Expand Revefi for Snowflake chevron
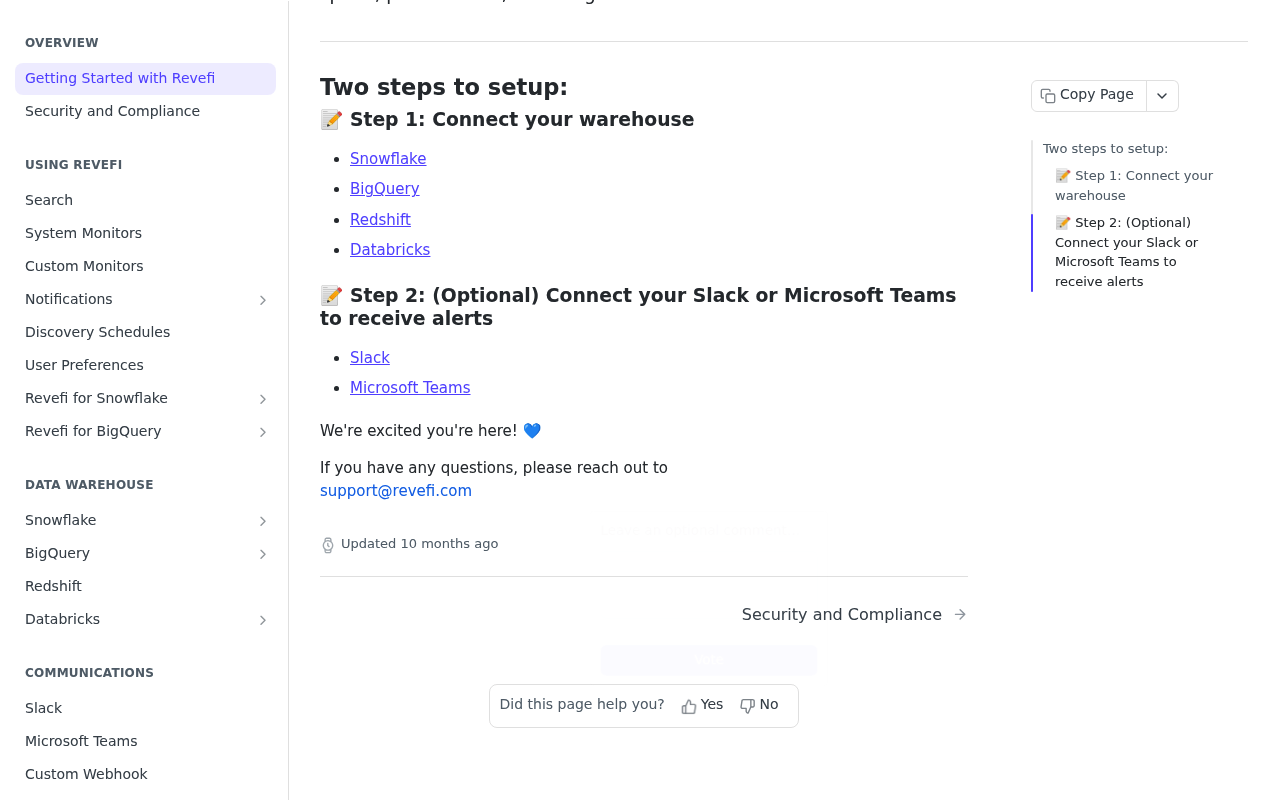The image size is (1280, 800). [263, 399]
